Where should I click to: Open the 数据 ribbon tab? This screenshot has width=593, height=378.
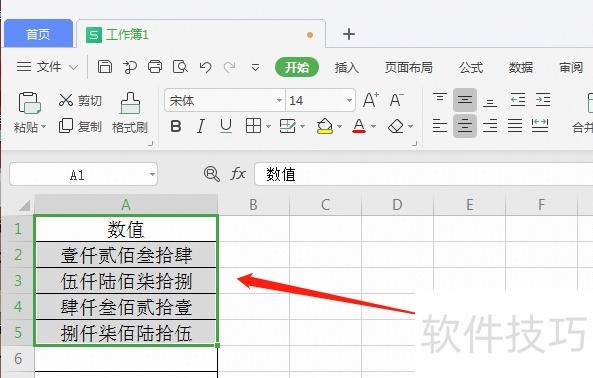521,68
